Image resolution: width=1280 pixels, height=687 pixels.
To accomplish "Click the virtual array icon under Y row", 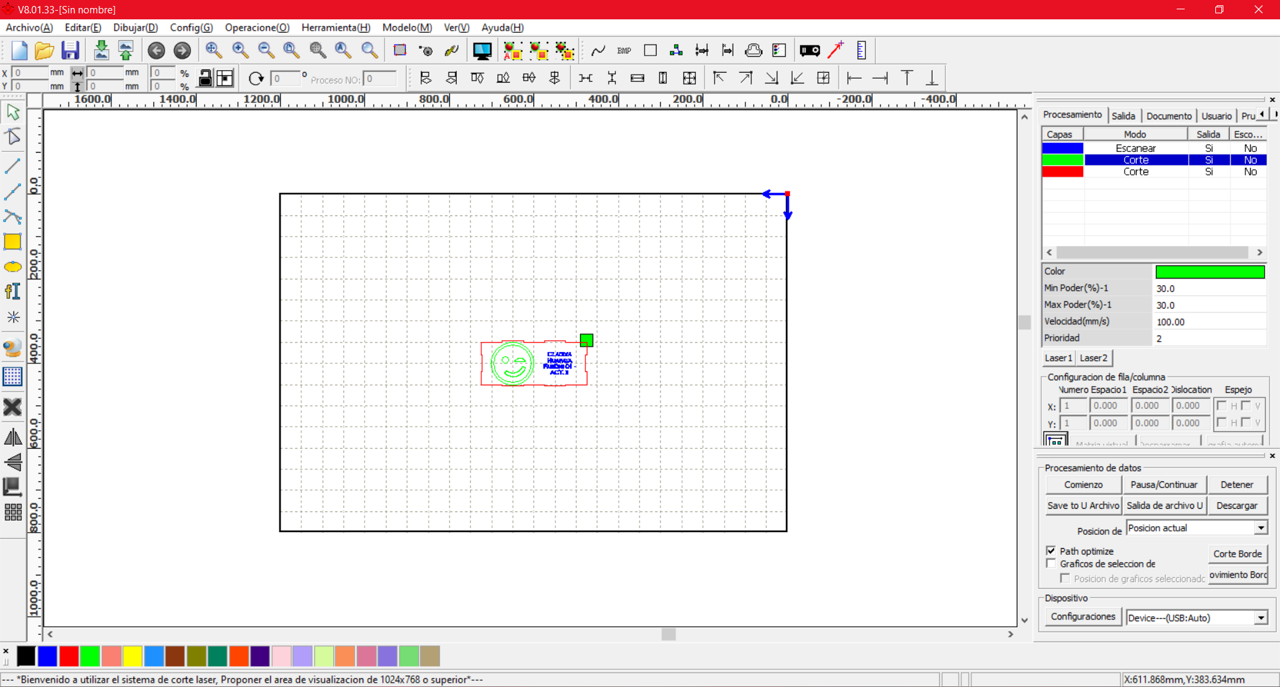I will (x=1055, y=440).
